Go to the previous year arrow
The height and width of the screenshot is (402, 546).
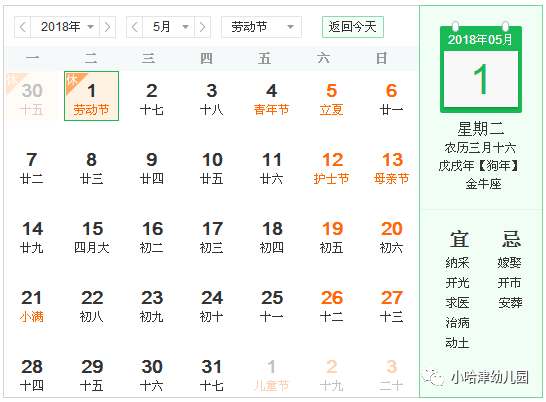(23, 27)
